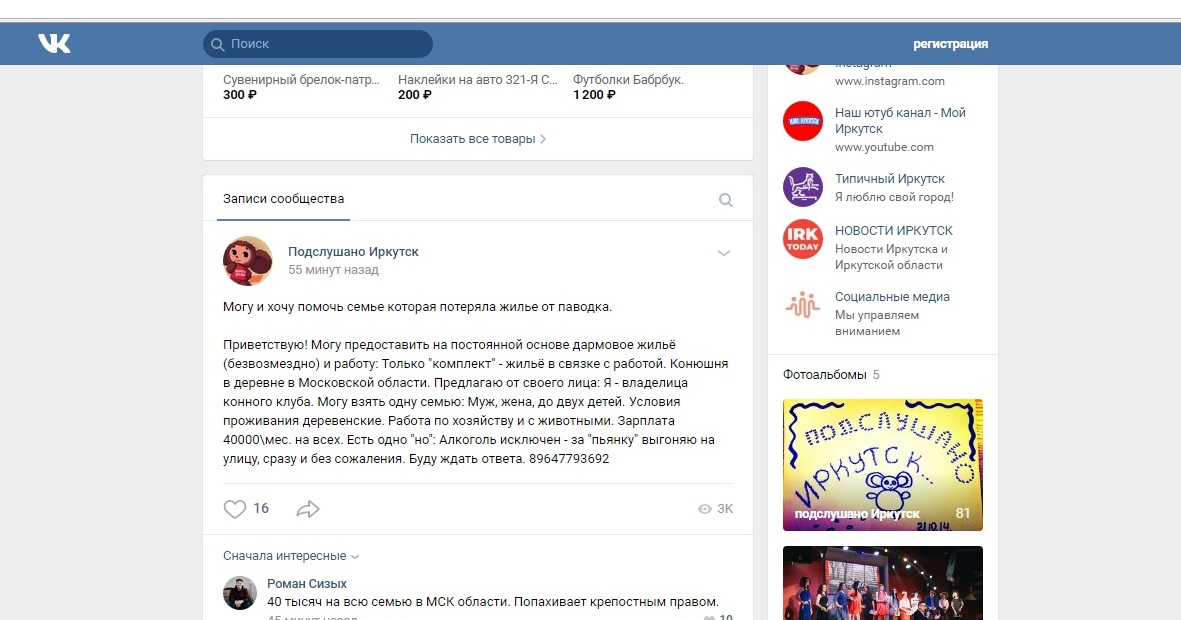Click the IRK TODAY news icon

point(803,239)
